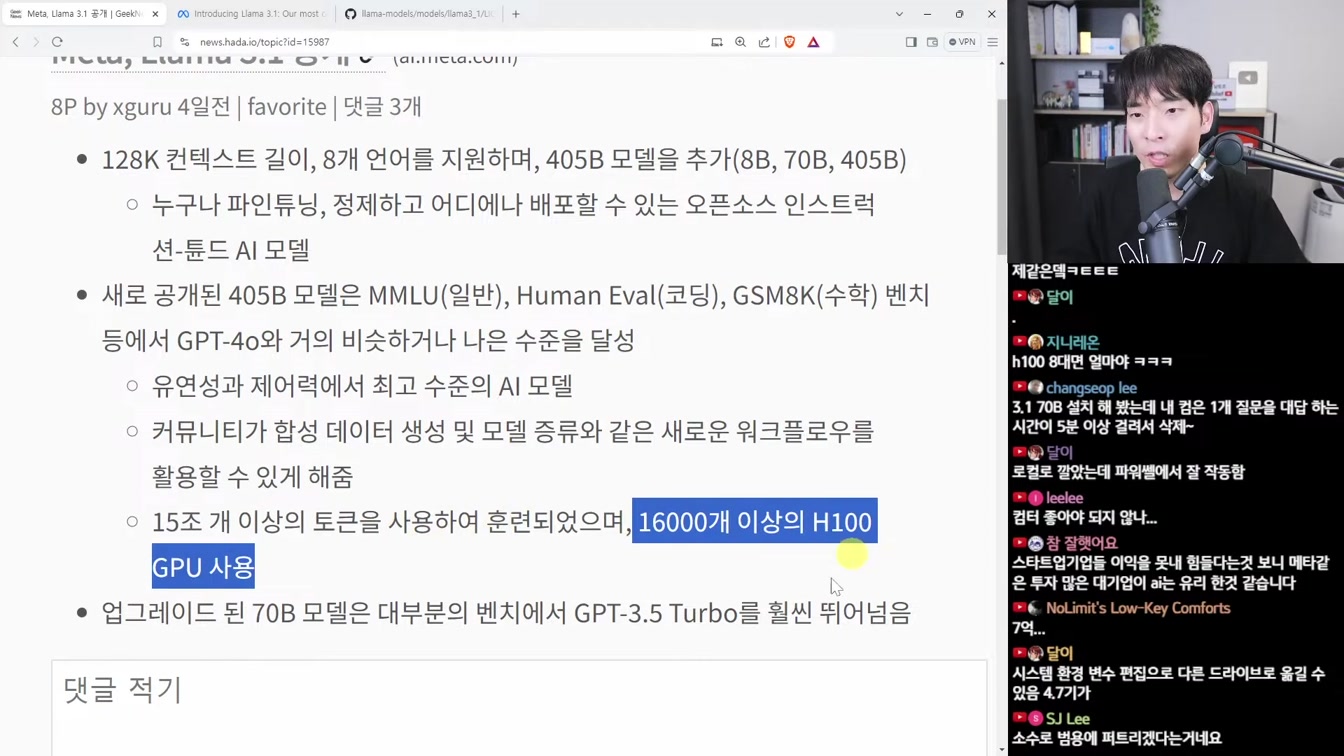Image resolution: width=1344 pixels, height=756 pixels.
Task: Open Brave Shields lion icon
Action: [790, 42]
